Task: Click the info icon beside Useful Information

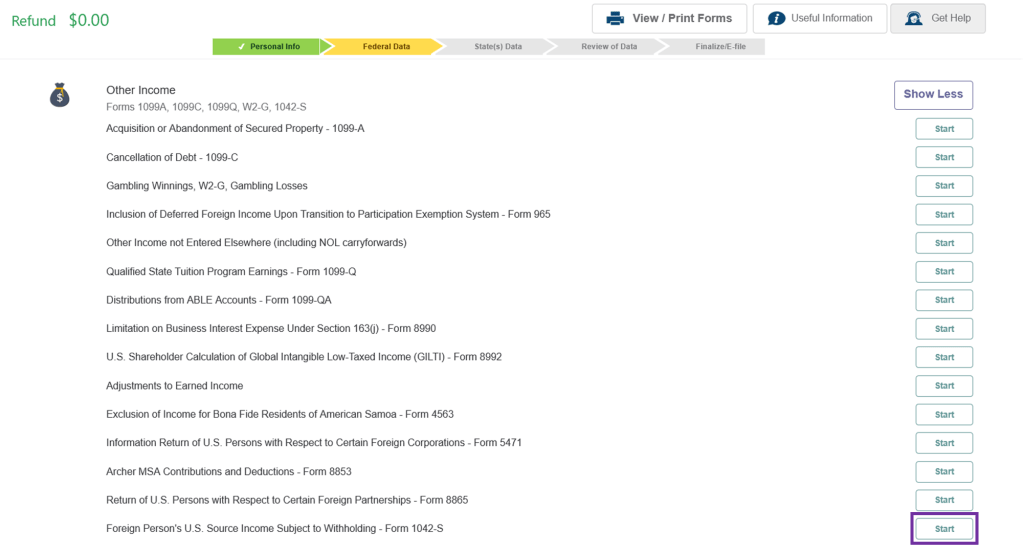Action: point(776,18)
